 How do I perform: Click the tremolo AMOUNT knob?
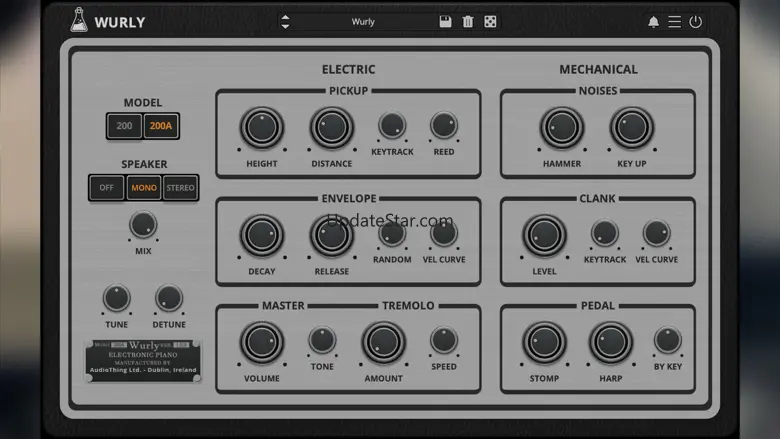coord(384,343)
